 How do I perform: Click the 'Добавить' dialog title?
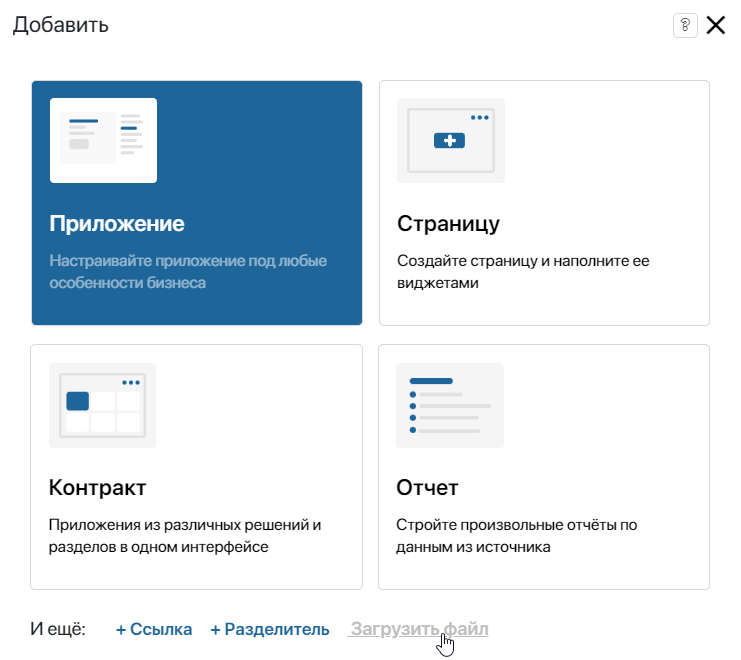click(x=60, y=25)
